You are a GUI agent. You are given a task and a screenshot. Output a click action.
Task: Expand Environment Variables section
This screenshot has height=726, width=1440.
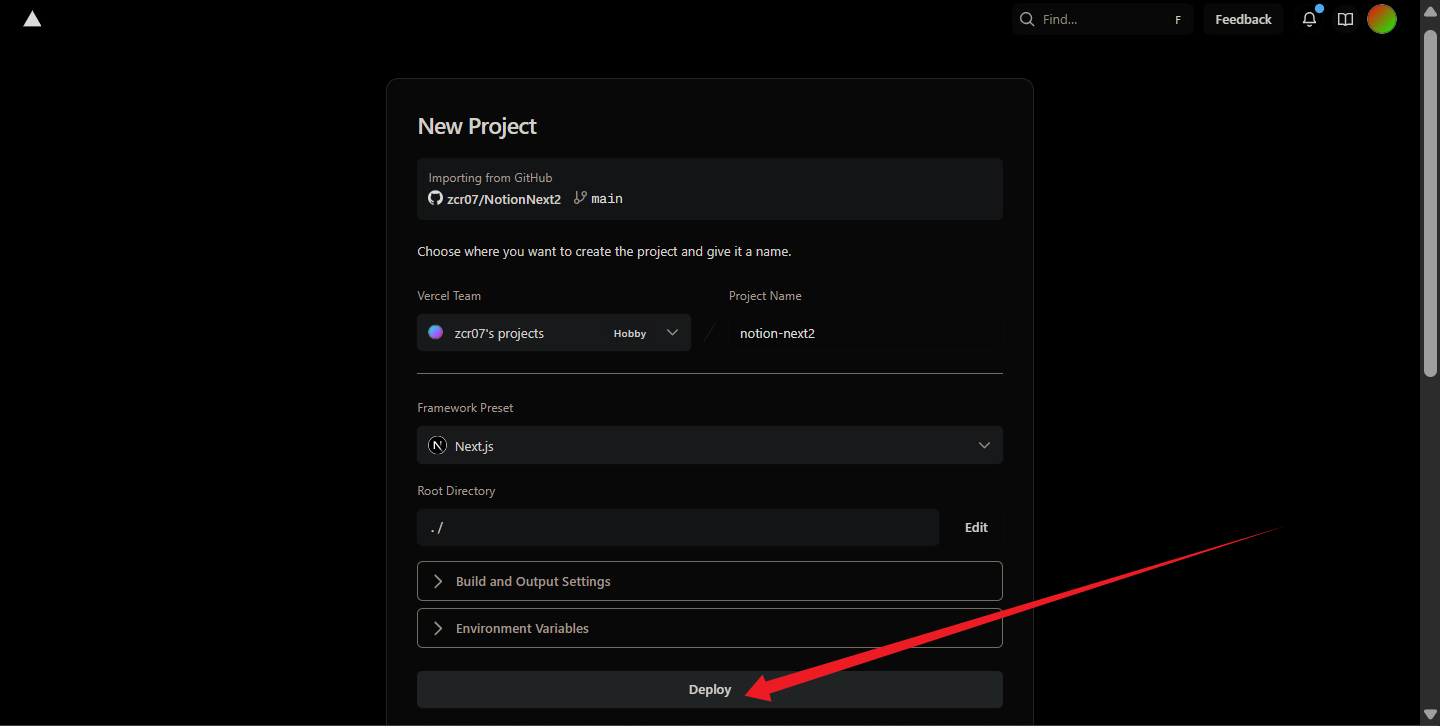710,628
